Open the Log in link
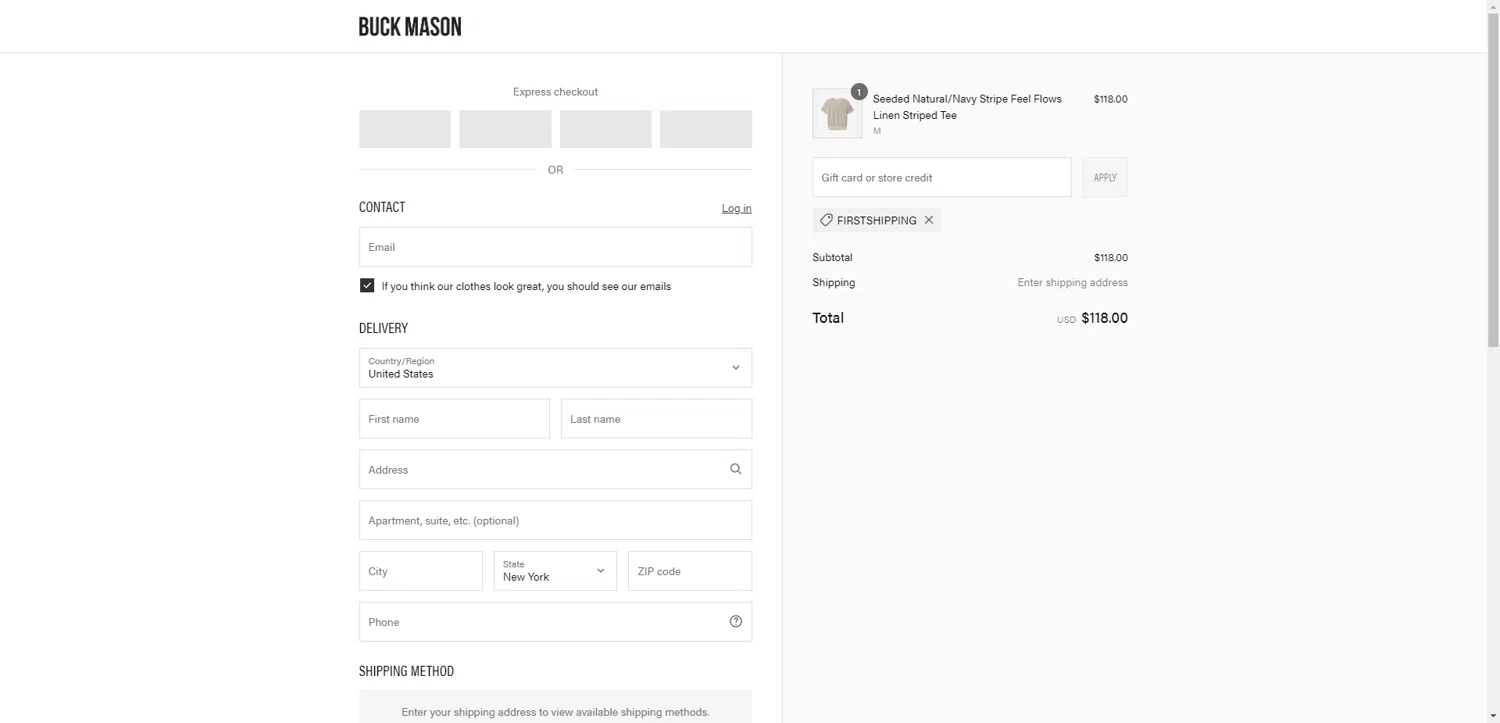 737,208
